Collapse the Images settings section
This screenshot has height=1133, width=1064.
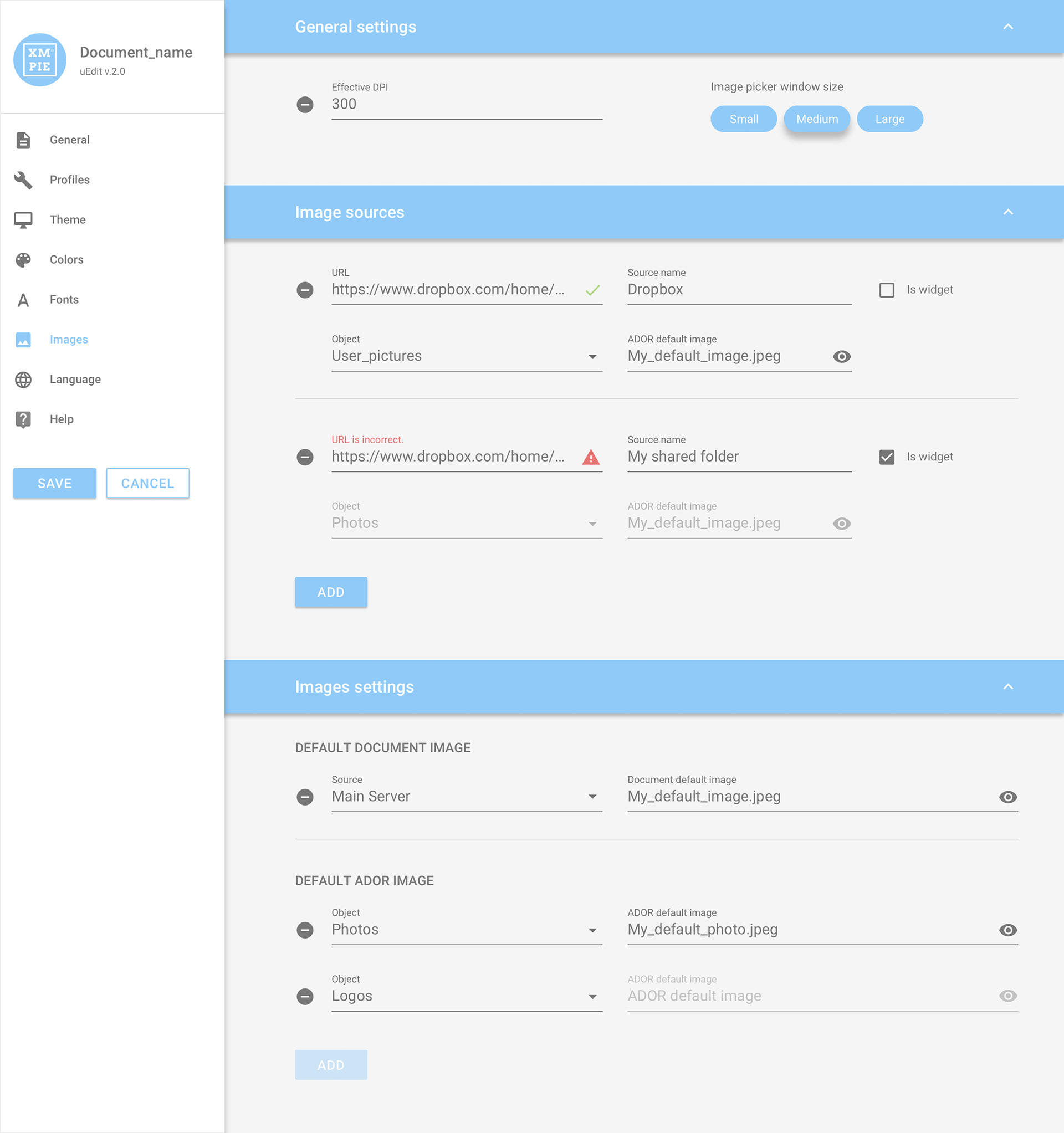1008,687
